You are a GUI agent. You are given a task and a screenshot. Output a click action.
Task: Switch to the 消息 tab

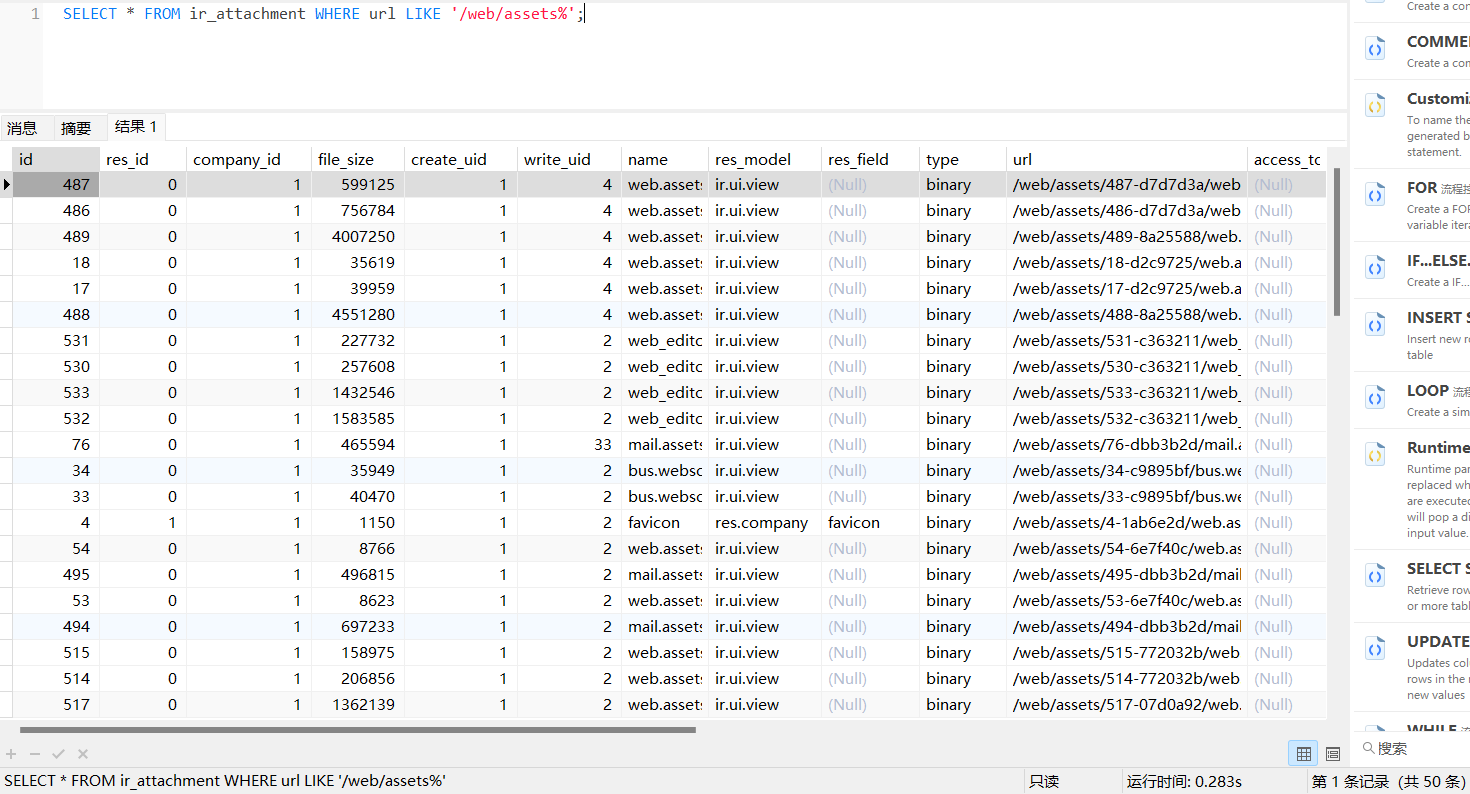(22, 128)
